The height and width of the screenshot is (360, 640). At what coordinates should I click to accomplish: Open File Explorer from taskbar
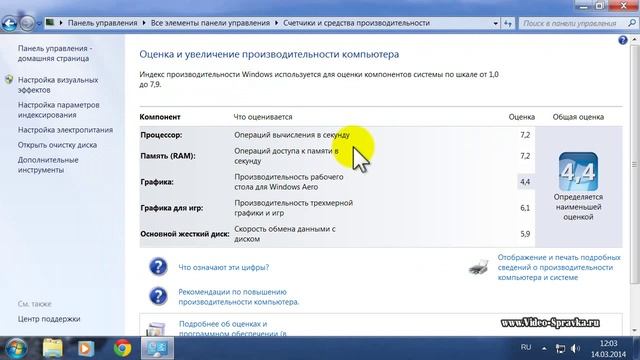[x=53, y=348]
